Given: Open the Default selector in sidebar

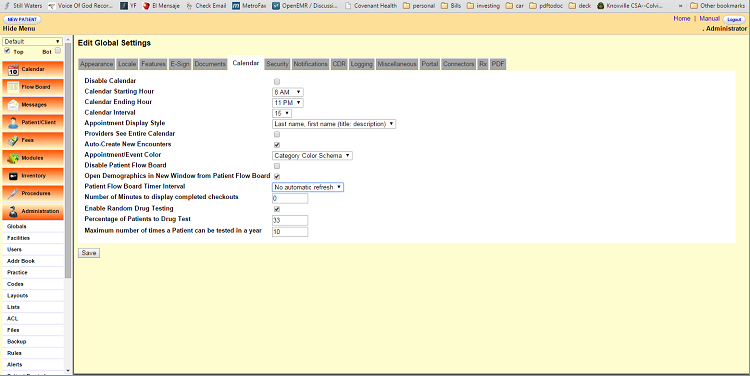Looking at the screenshot, I should [33, 42].
